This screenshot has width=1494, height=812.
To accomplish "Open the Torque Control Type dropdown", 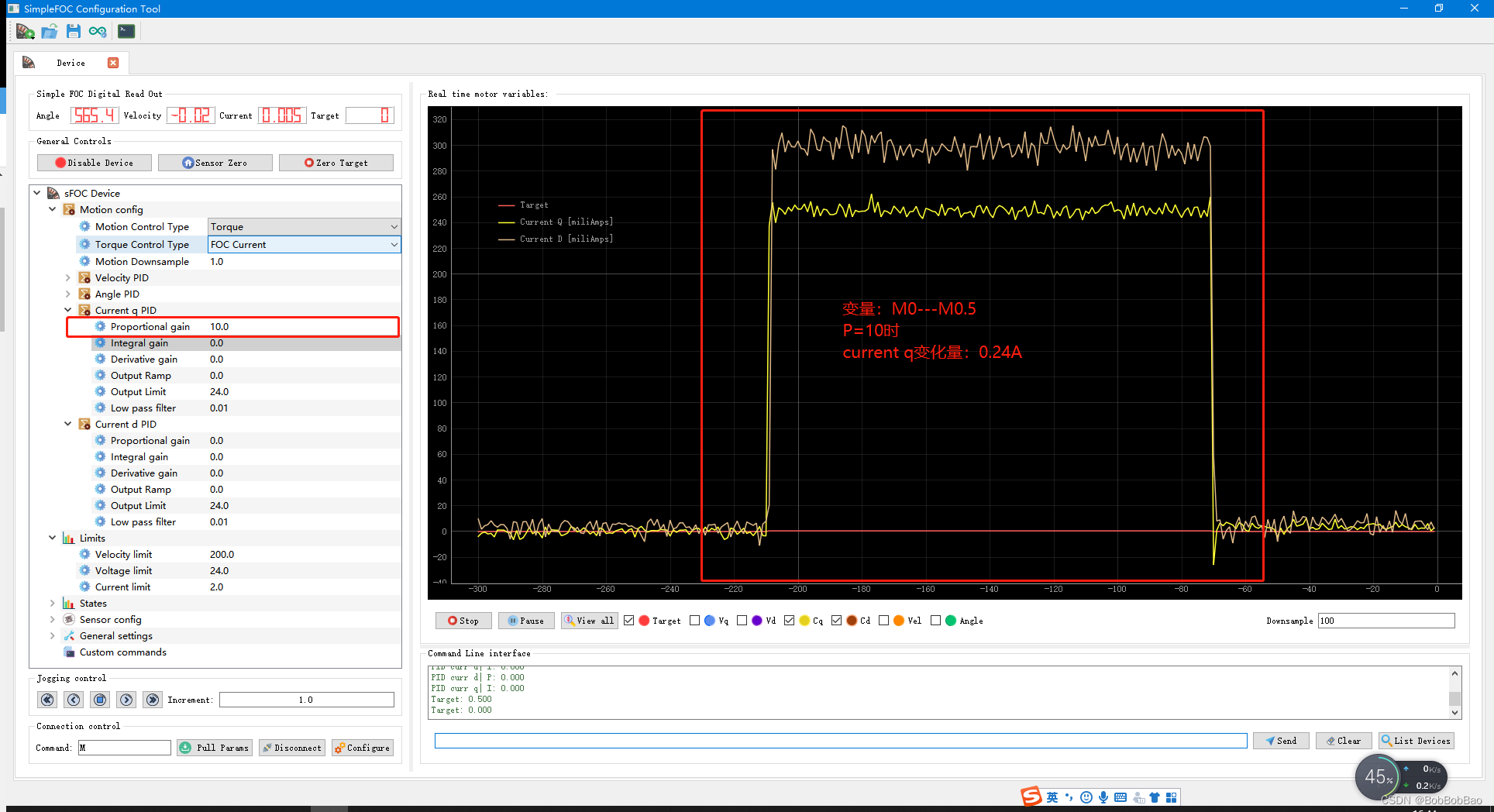I will point(304,244).
